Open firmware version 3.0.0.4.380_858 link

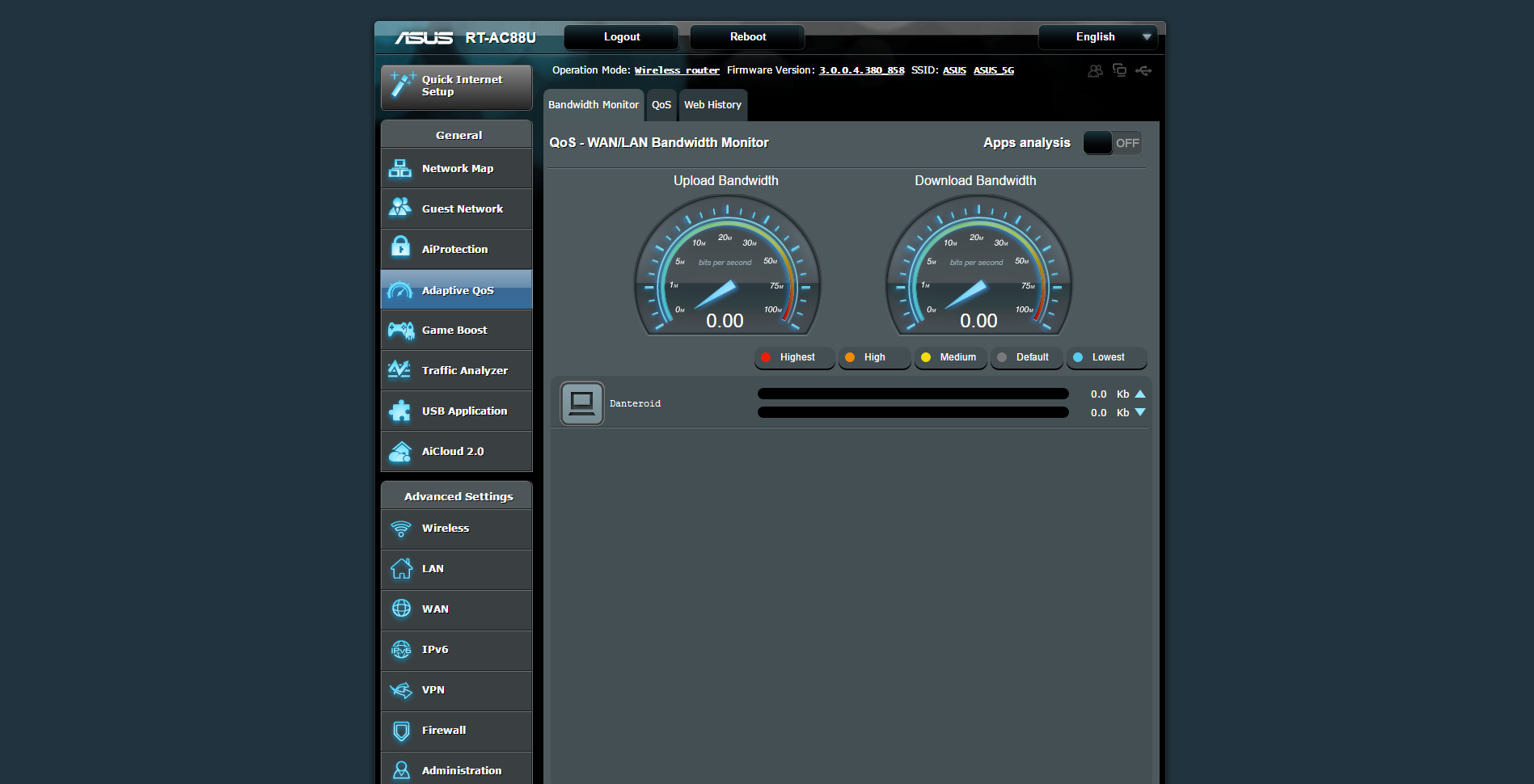tap(861, 70)
